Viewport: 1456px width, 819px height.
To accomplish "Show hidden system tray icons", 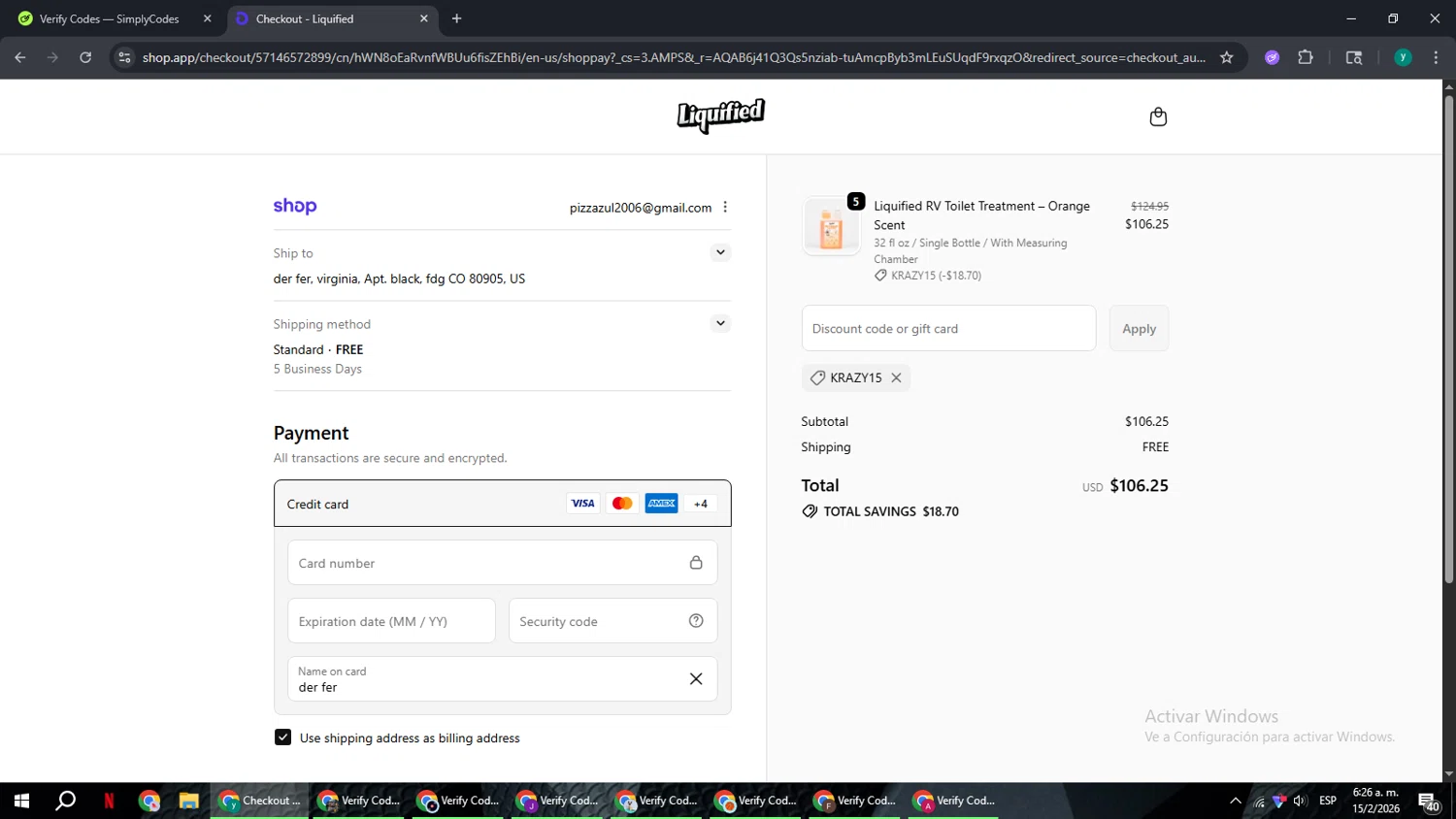I will click(x=1235, y=801).
